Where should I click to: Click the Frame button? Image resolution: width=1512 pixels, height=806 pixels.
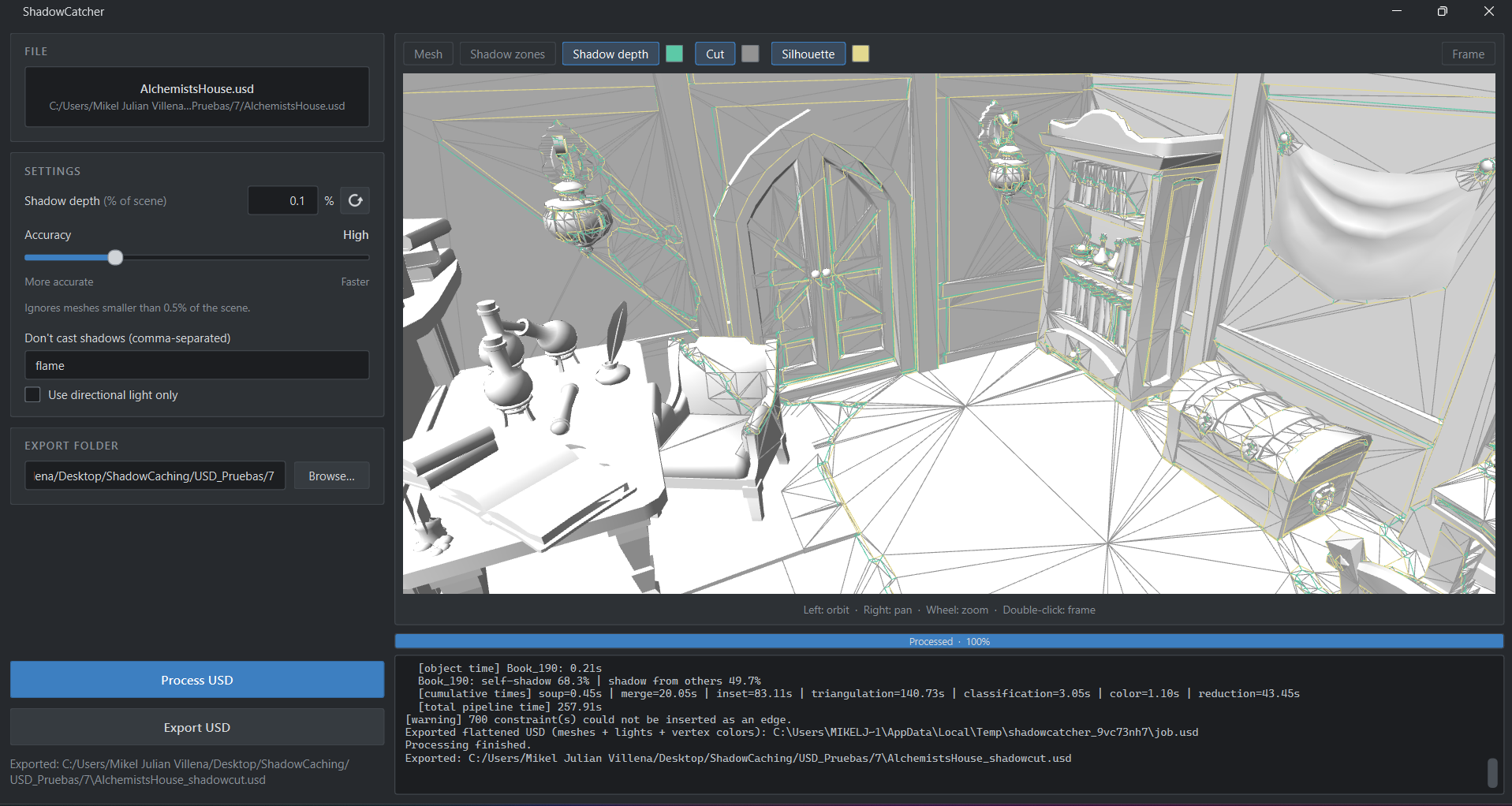(1468, 54)
